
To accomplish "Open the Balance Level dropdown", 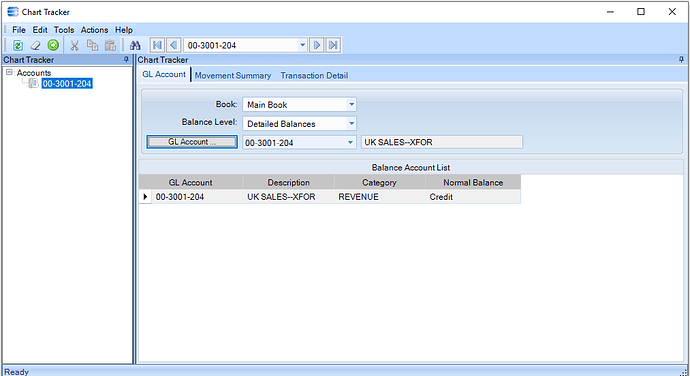I will click(x=351, y=124).
